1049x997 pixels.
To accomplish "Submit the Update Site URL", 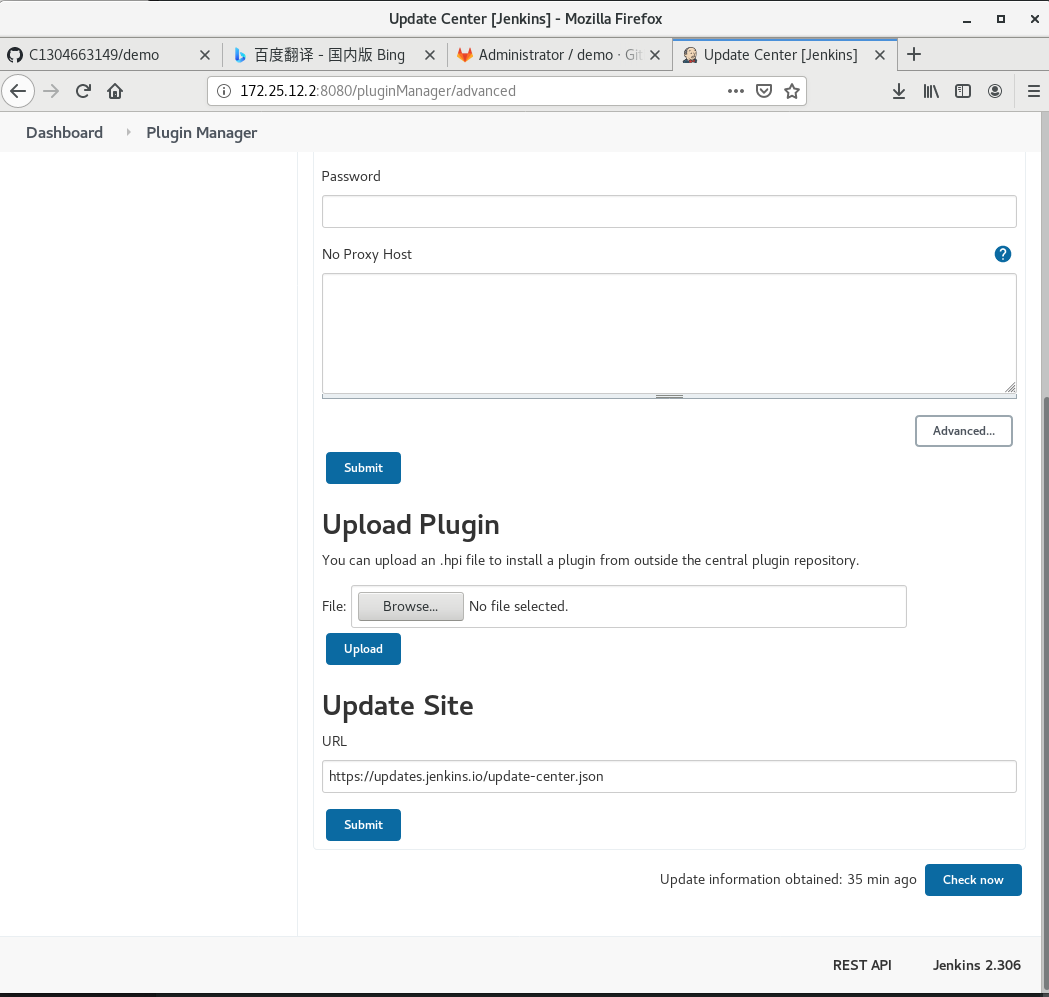I will click(x=363, y=825).
